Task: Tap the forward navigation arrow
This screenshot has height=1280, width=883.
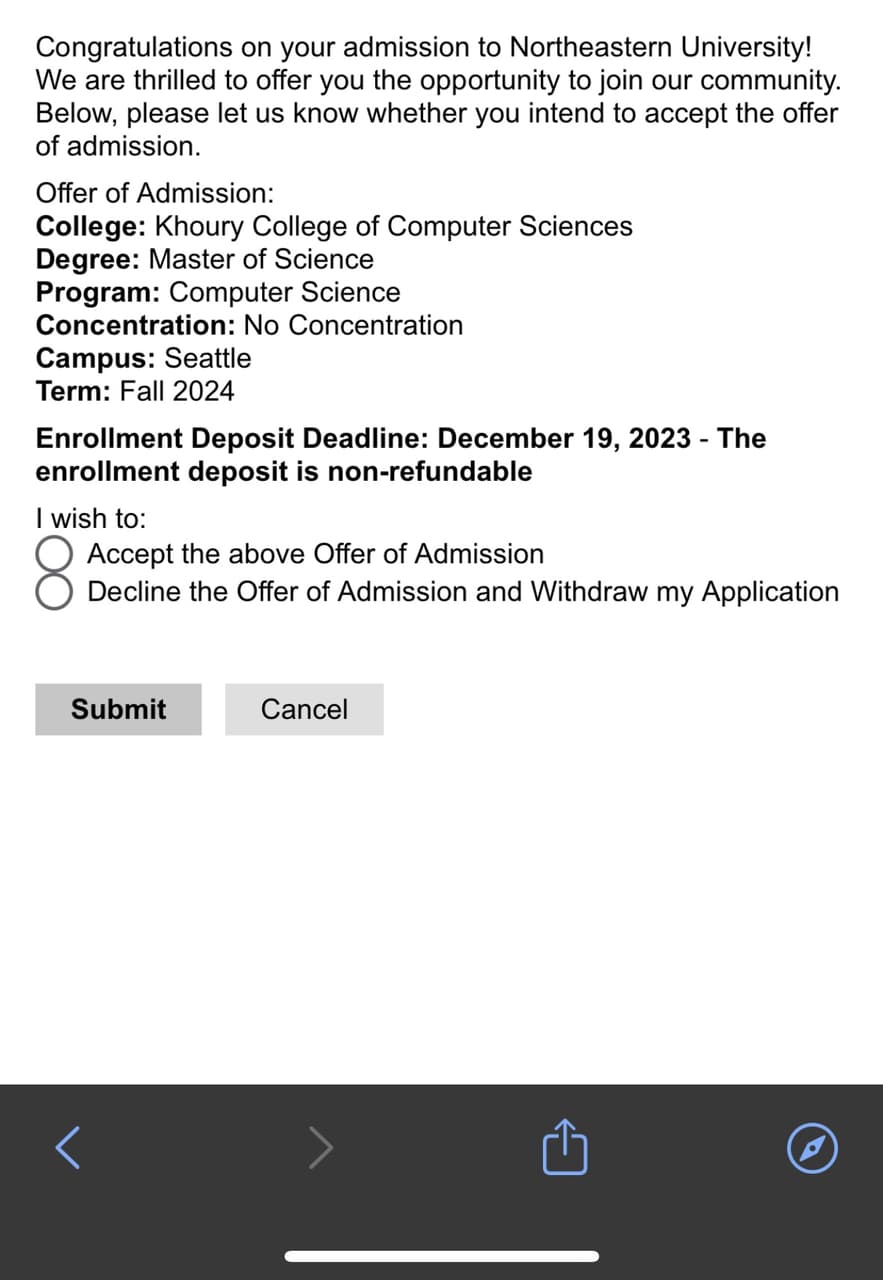Action: (x=320, y=1147)
